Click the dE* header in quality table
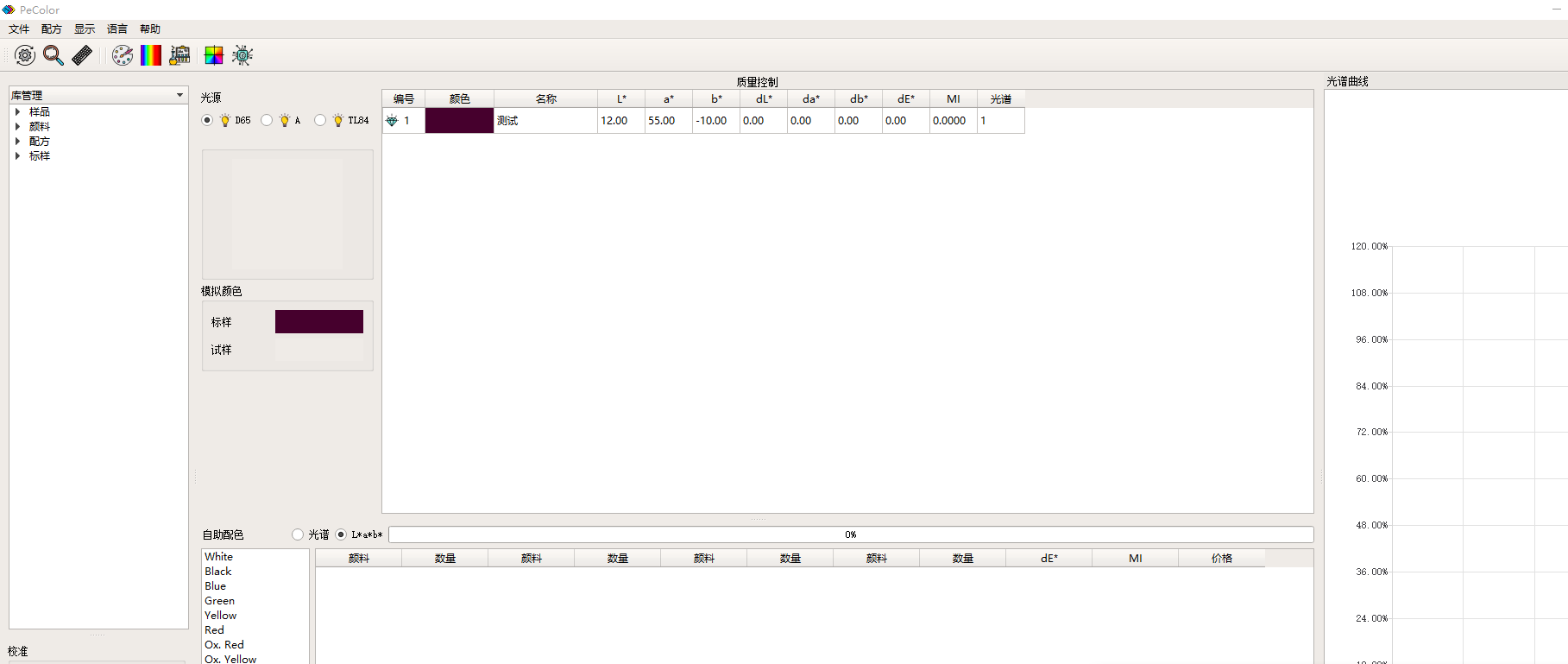Screen dimensions: 1568x664 tap(905, 98)
